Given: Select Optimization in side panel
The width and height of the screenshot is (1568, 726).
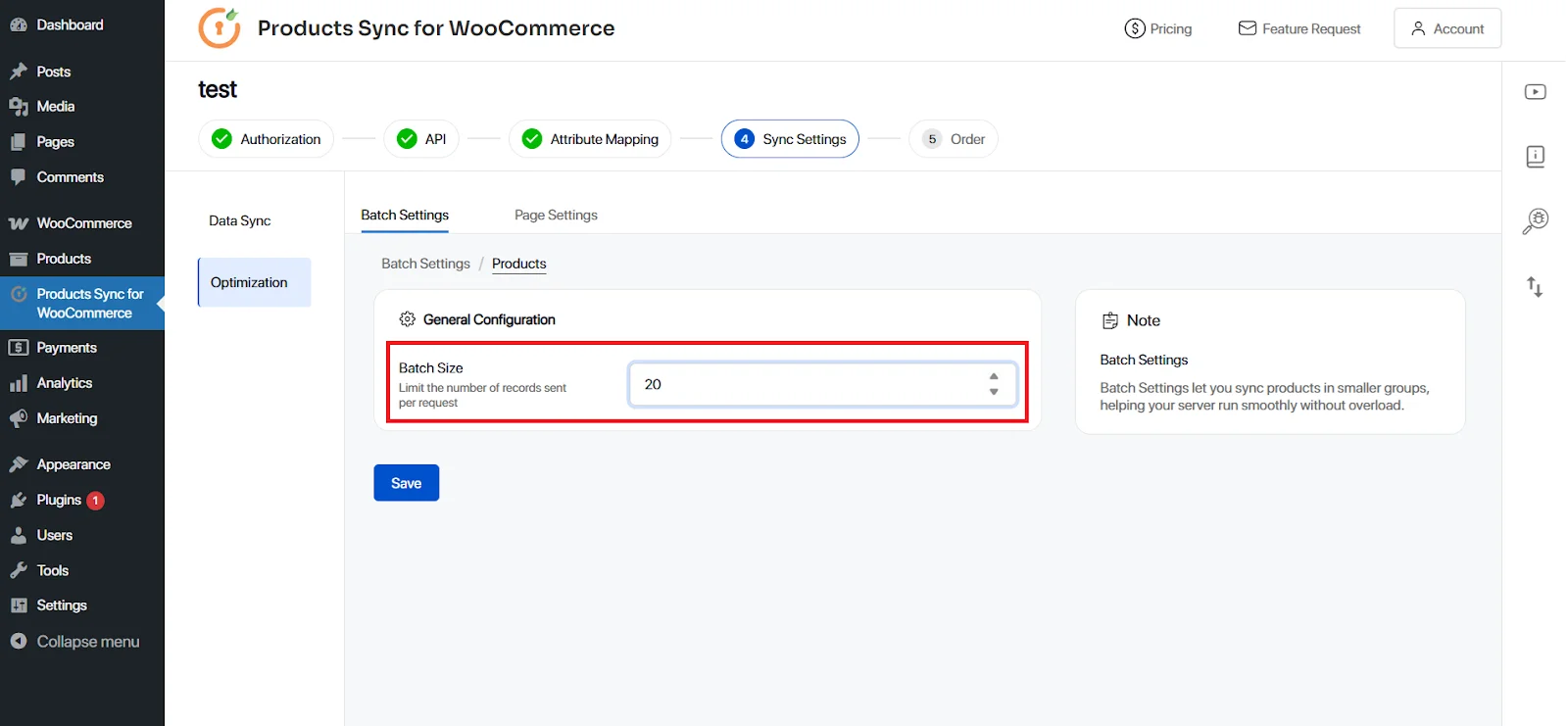Looking at the screenshot, I should point(255,282).
